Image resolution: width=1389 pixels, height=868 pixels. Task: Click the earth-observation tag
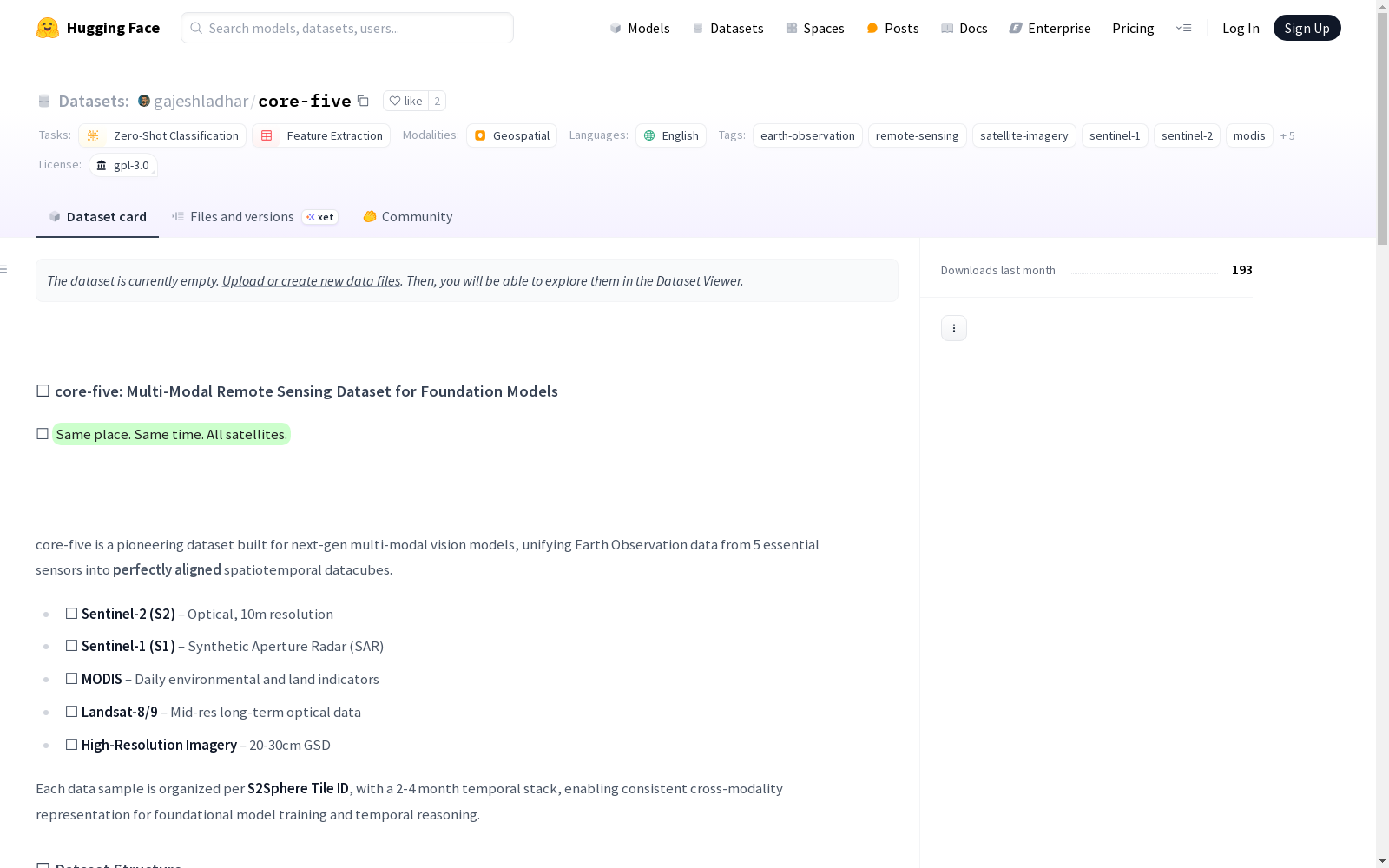[807, 135]
